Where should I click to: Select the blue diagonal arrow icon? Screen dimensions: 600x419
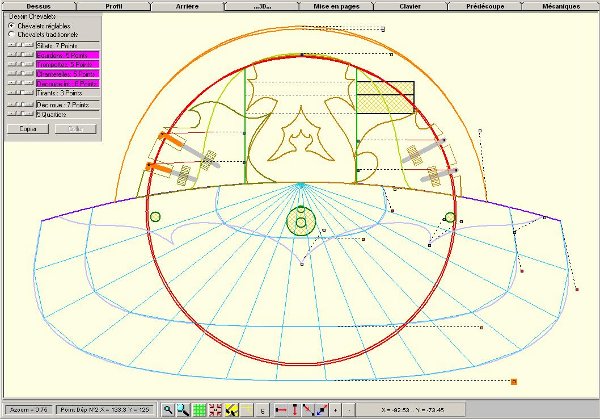321,409
